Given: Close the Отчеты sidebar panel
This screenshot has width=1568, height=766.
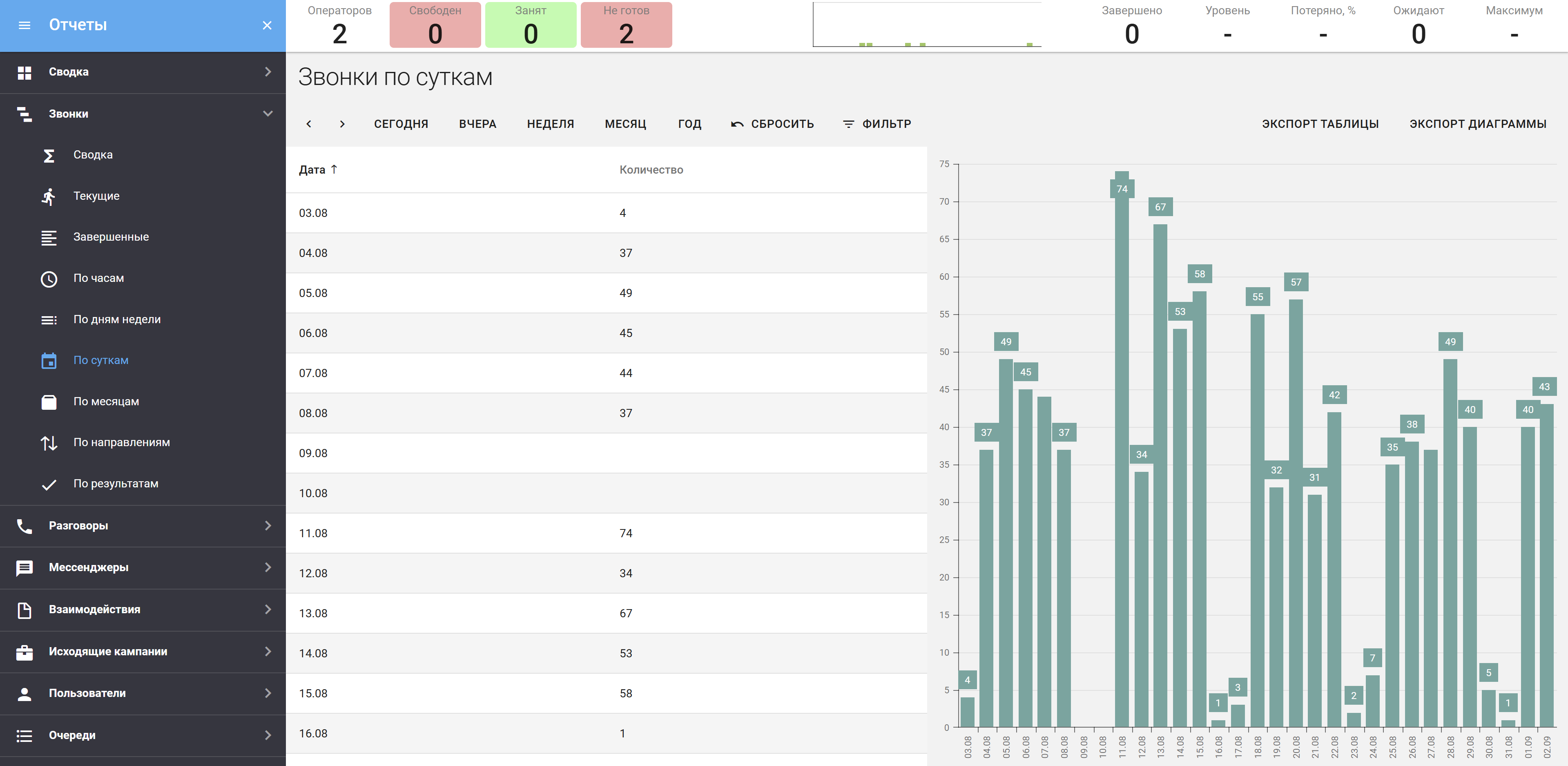Looking at the screenshot, I should [267, 25].
